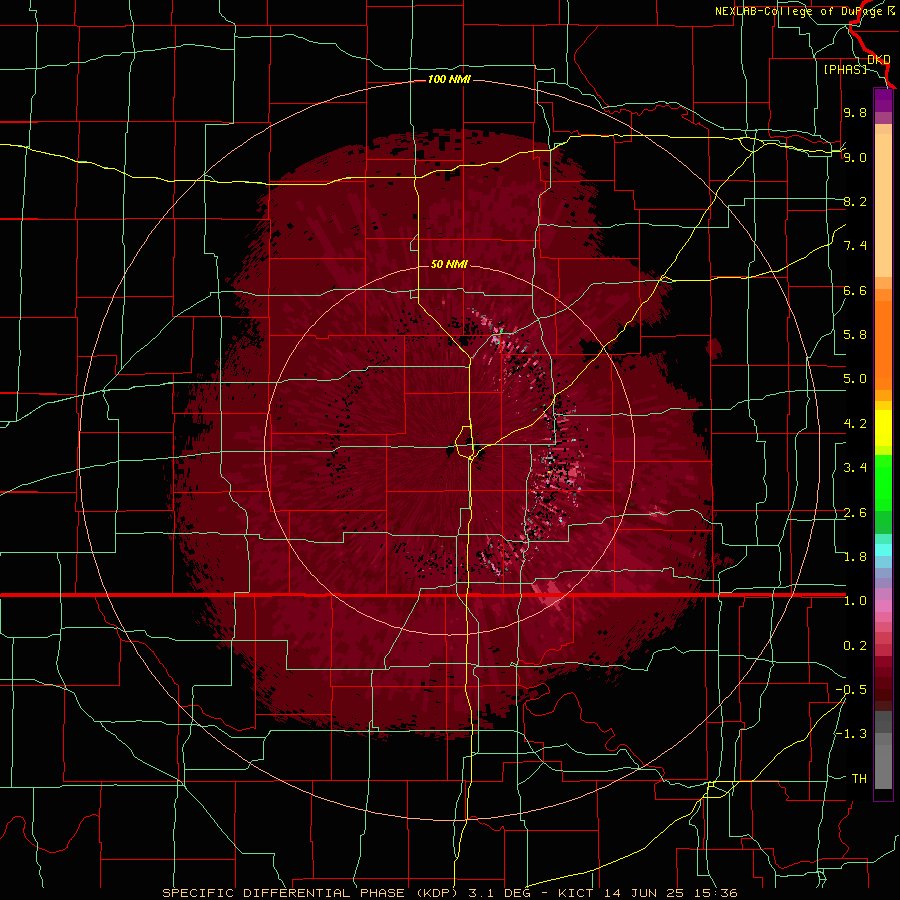Click the 6.6 value on the color scale
Screen dimensions: 900x900
click(x=855, y=290)
